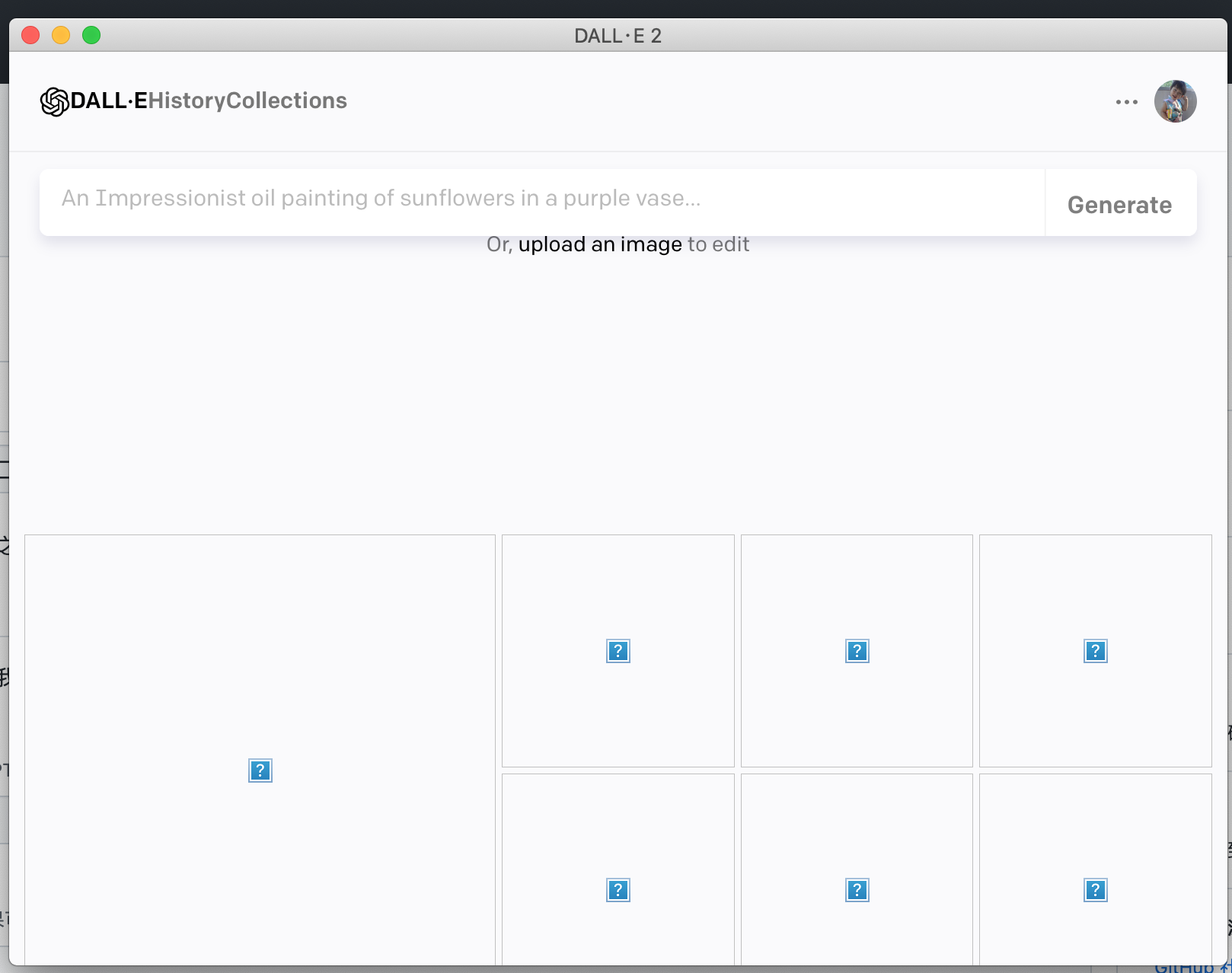Maximize the DALL·E 2 window
The image size is (1232, 973).
point(91,35)
